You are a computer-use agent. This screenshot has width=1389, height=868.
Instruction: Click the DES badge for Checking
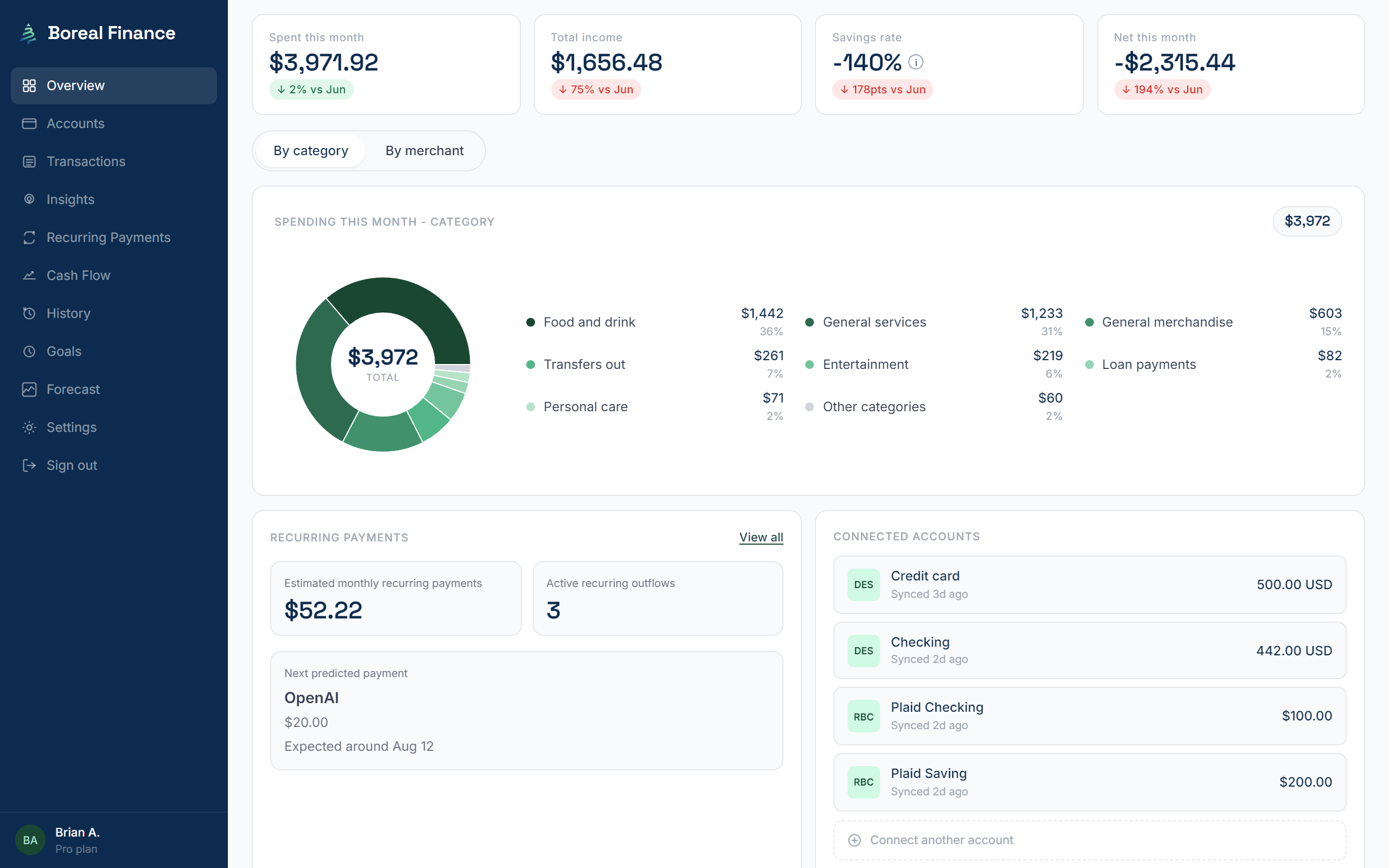click(x=863, y=650)
